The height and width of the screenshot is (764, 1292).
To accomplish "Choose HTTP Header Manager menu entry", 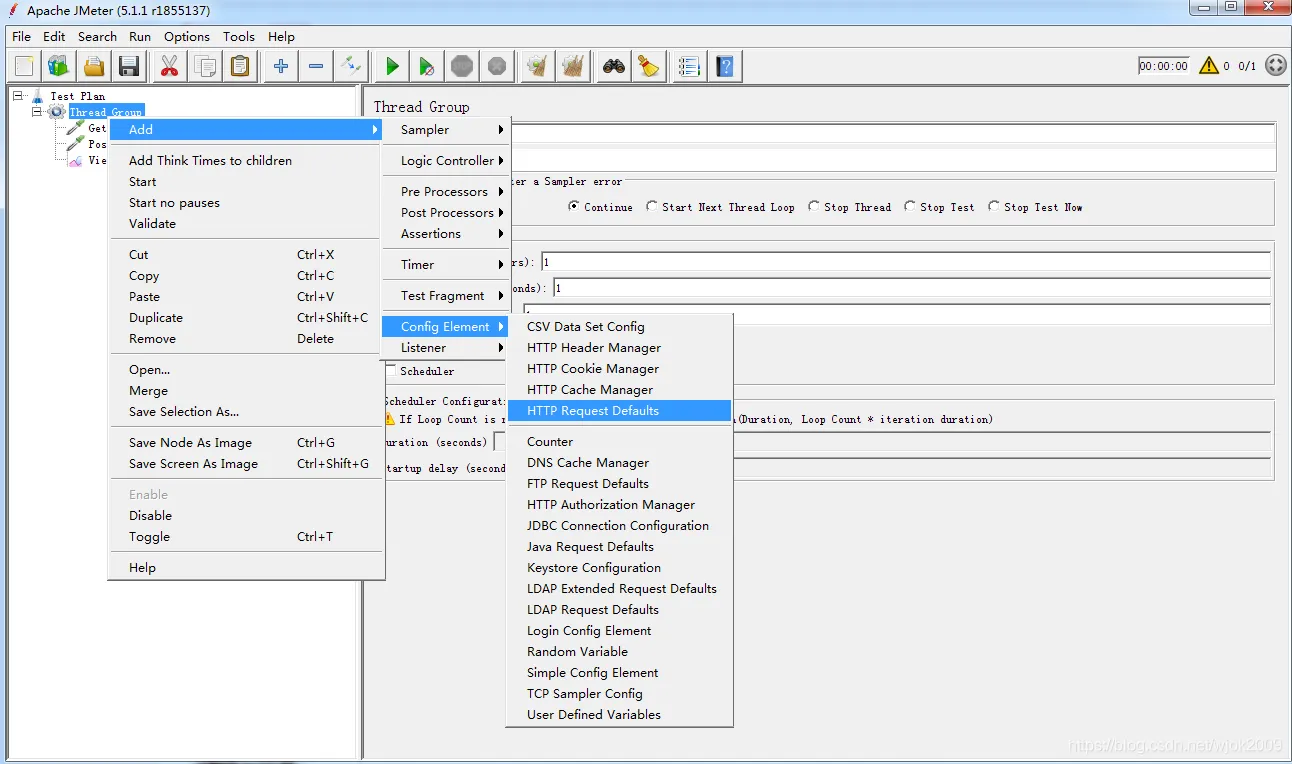I will point(620,348).
